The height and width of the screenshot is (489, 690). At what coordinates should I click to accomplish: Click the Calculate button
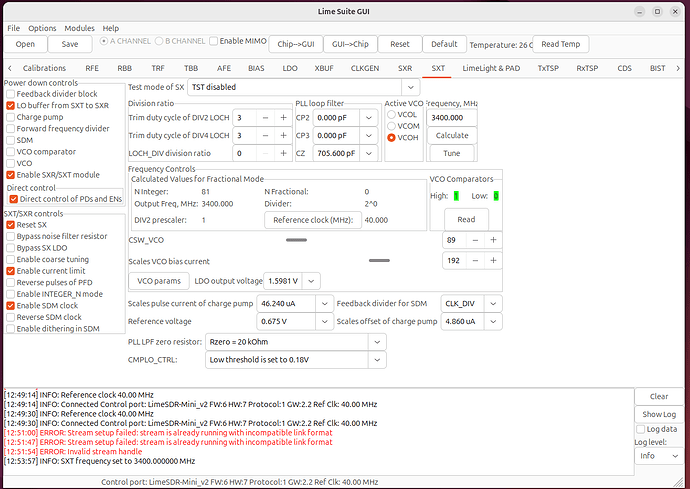(452, 135)
